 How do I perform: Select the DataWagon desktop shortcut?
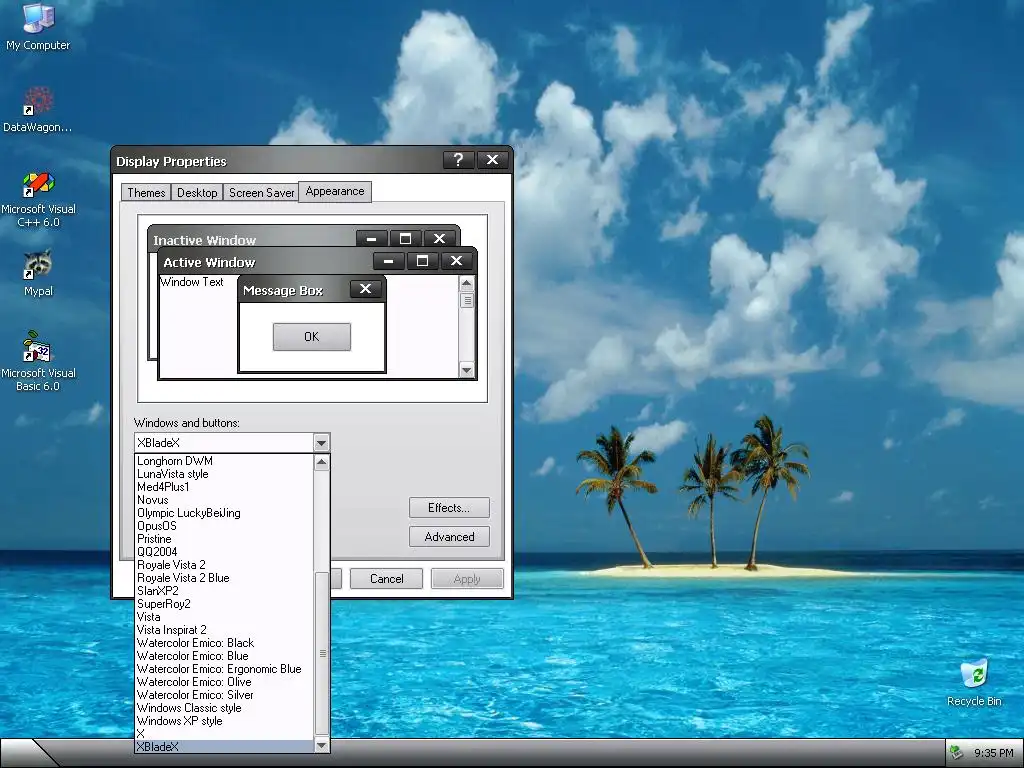click(x=38, y=110)
